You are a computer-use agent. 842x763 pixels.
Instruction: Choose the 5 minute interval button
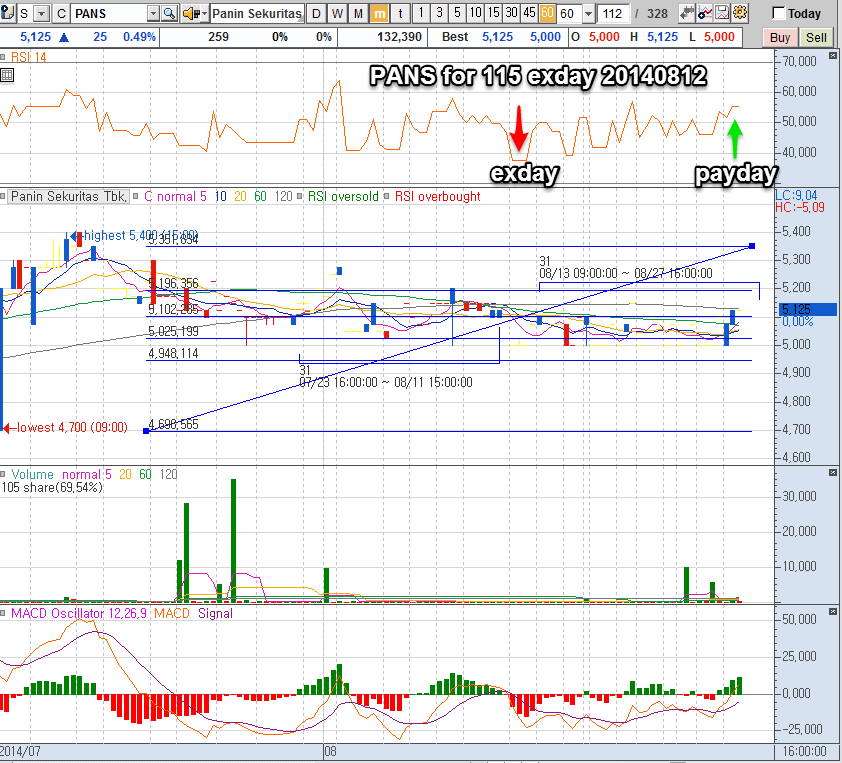(x=457, y=13)
